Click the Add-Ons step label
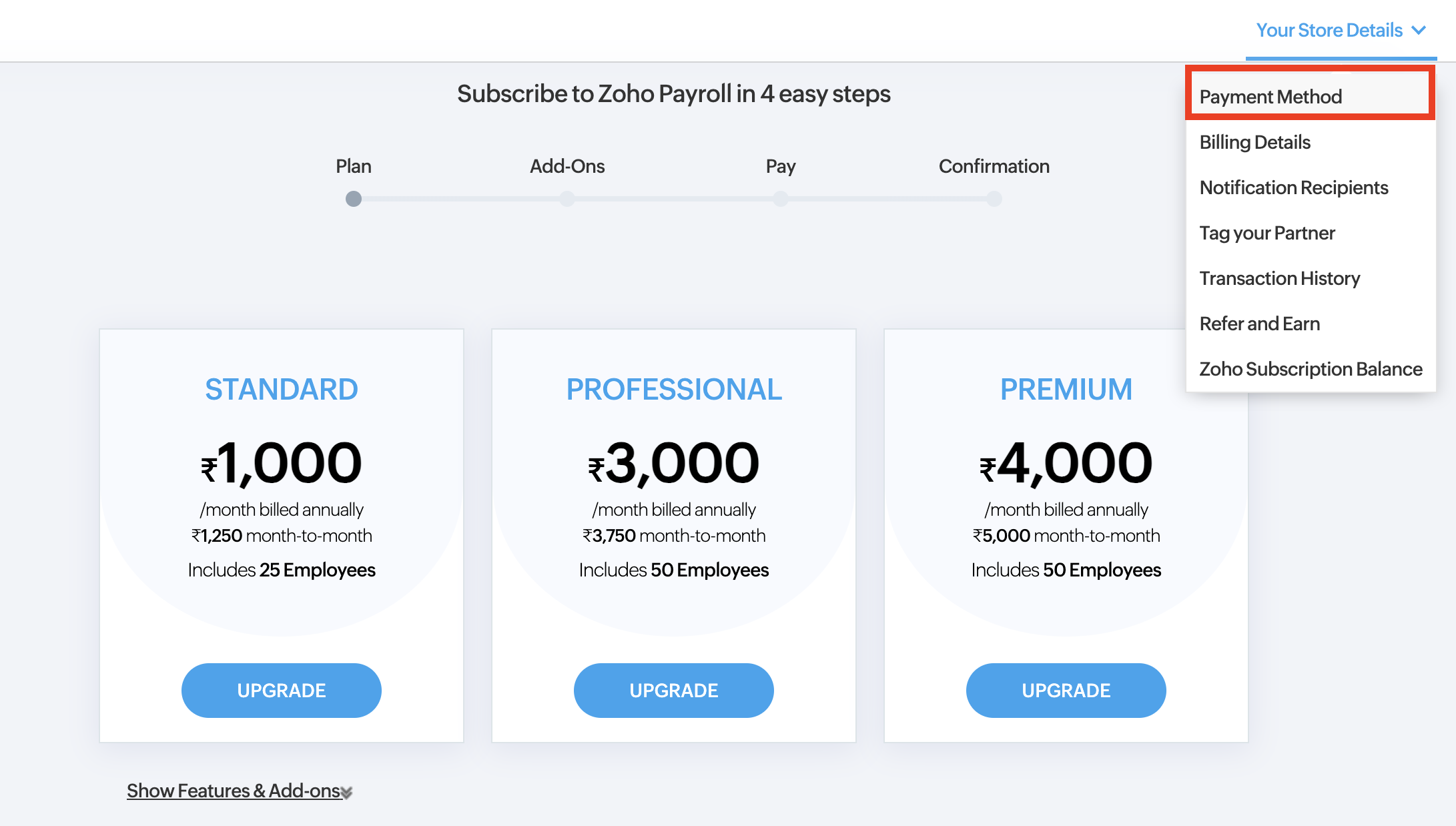This screenshot has height=826, width=1456. pos(567,166)
